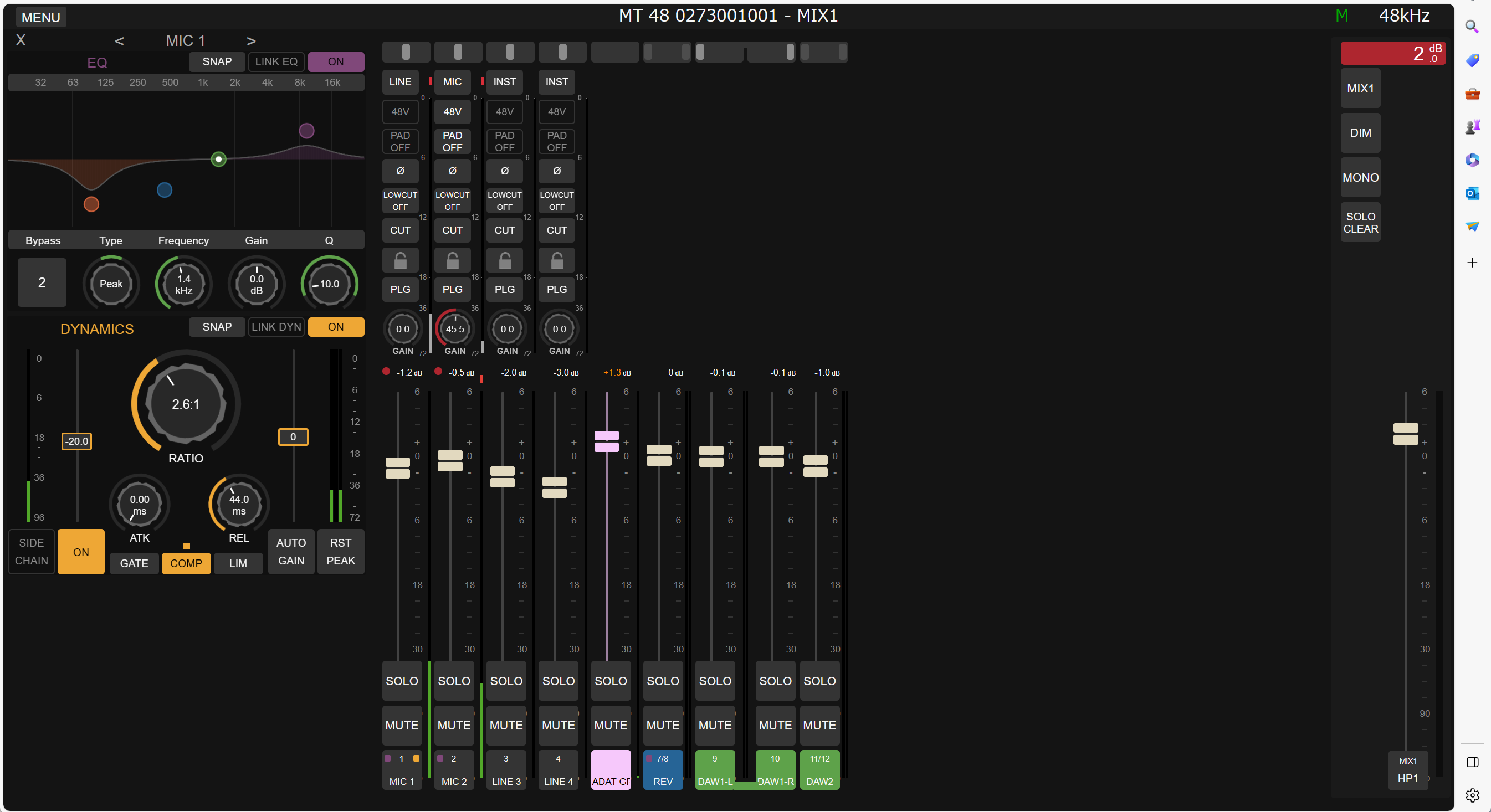Toggle PAD OFF on the MIC channel
Viewport: 1491px width, 812px height.
[x=452, y=141]
